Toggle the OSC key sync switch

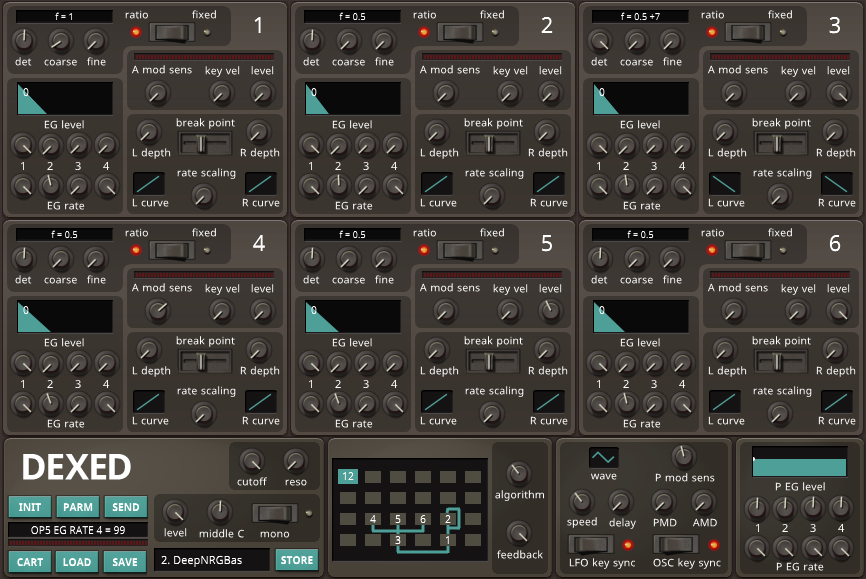point(675,544)
